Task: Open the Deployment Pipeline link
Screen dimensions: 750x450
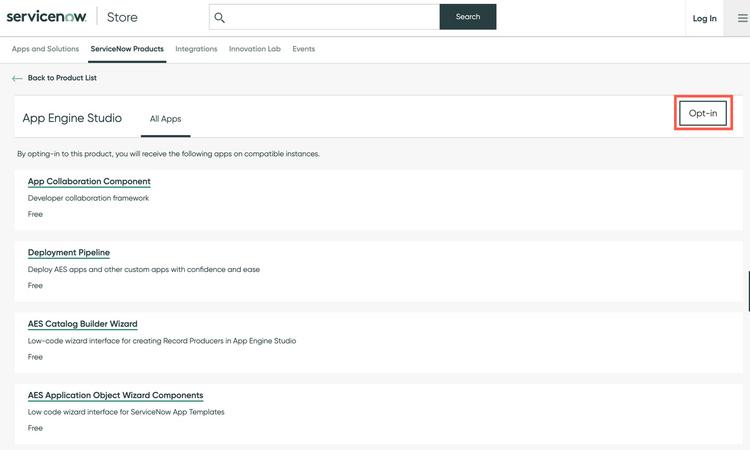Action: [x=69, y=252]
